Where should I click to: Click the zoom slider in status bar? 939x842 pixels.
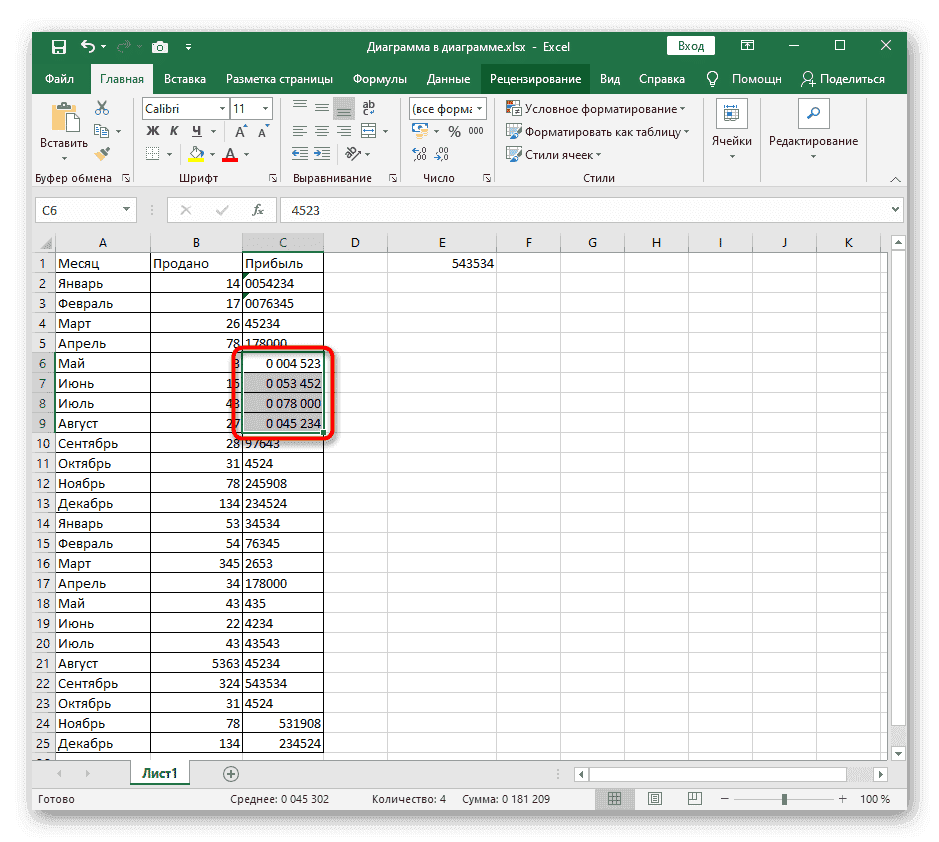(x=784, y=799)
